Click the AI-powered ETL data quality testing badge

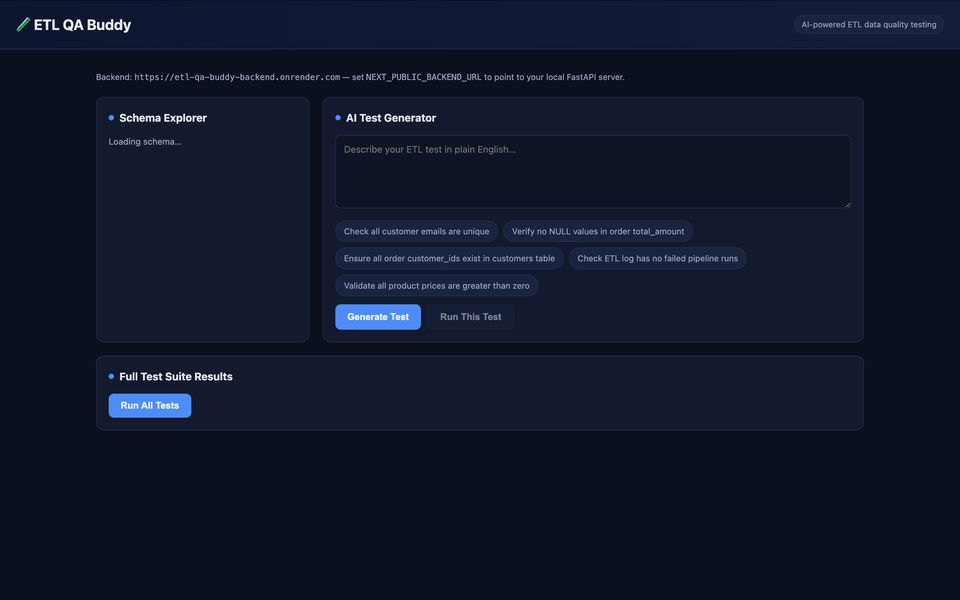(x=869, y=24)
